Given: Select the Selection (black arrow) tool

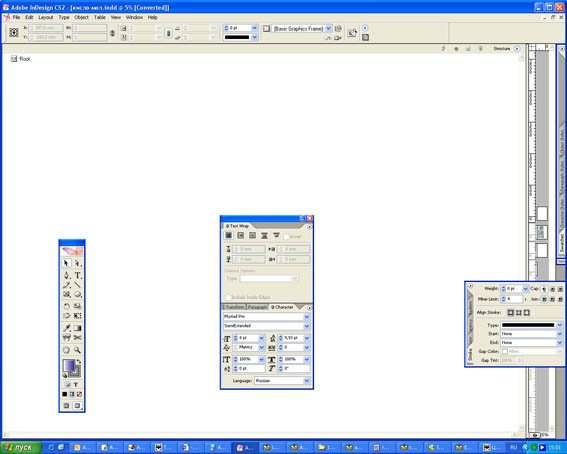Looking at the screenshot, I should [66, 263].
